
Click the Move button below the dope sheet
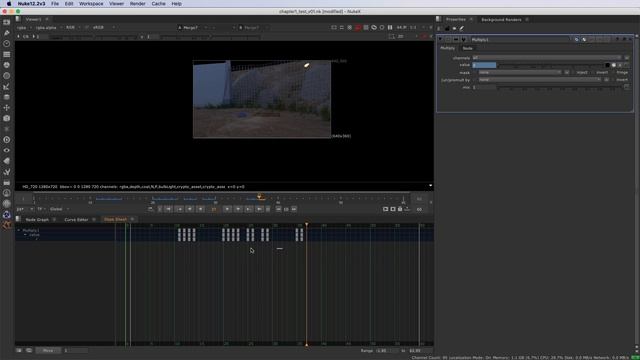[x=48, y=351]
